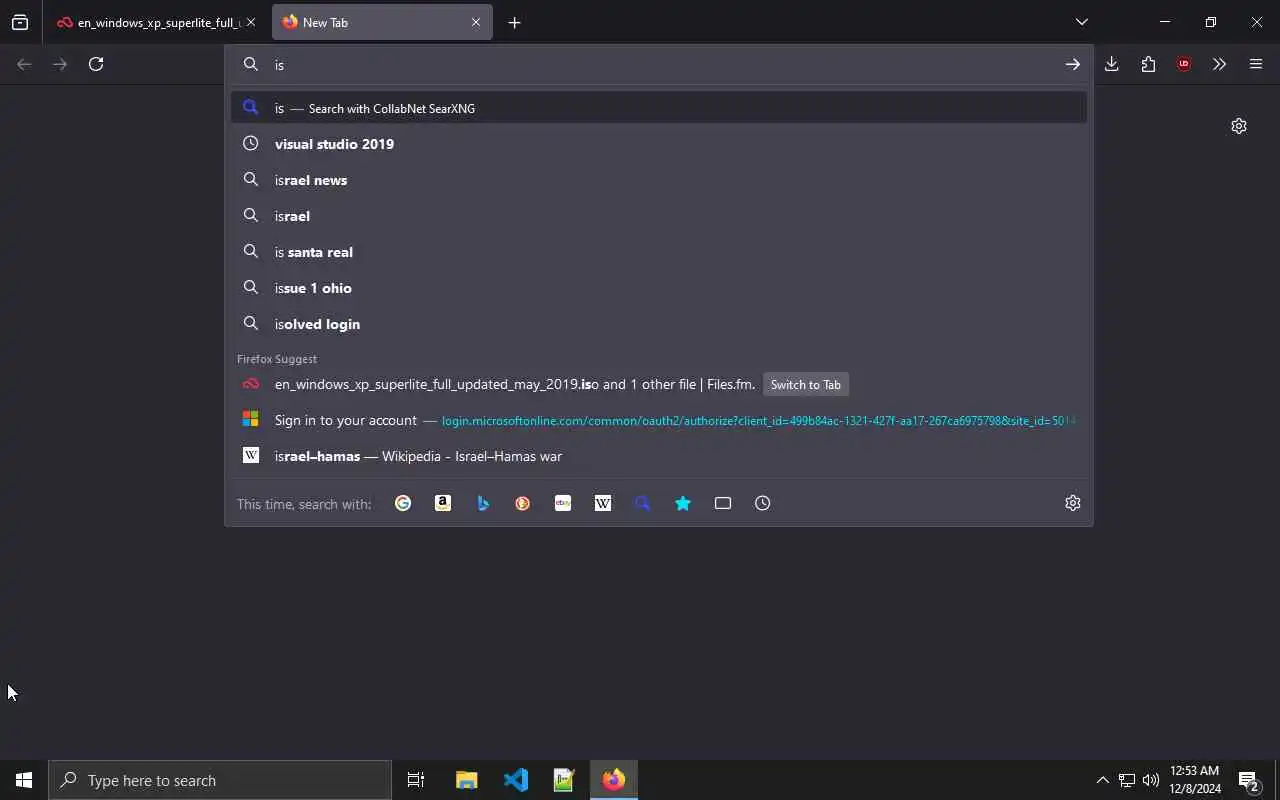1280x800 pixels.
Task: Choose the 'is santa real' suggestion
Action: (x=659, y=252)
